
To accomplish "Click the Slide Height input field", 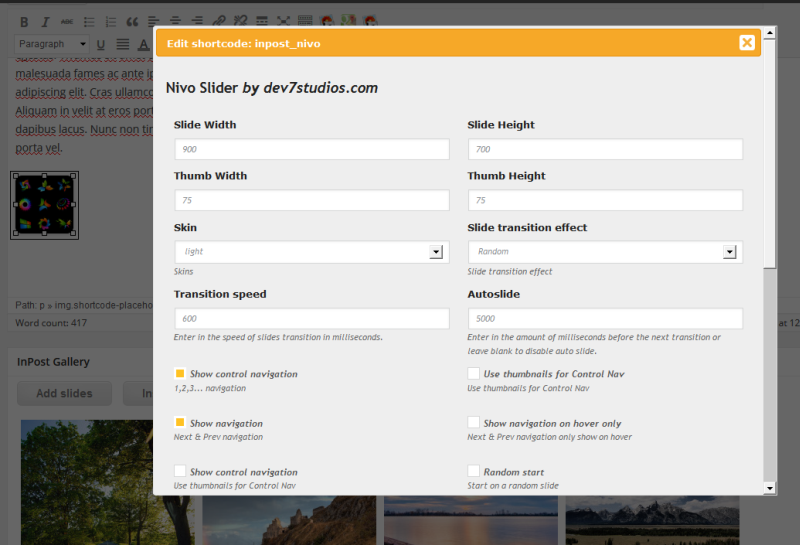I will 605,150.
